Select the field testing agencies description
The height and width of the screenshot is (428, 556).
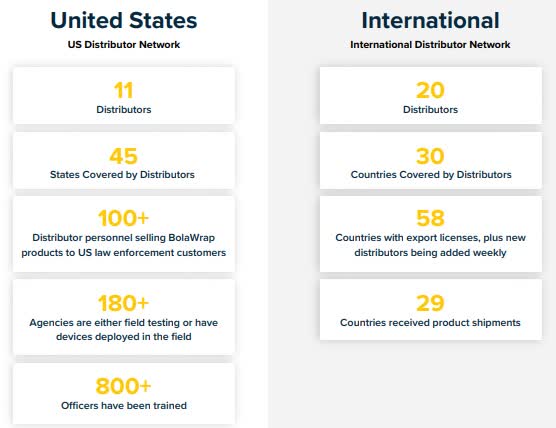pos(124,329)
